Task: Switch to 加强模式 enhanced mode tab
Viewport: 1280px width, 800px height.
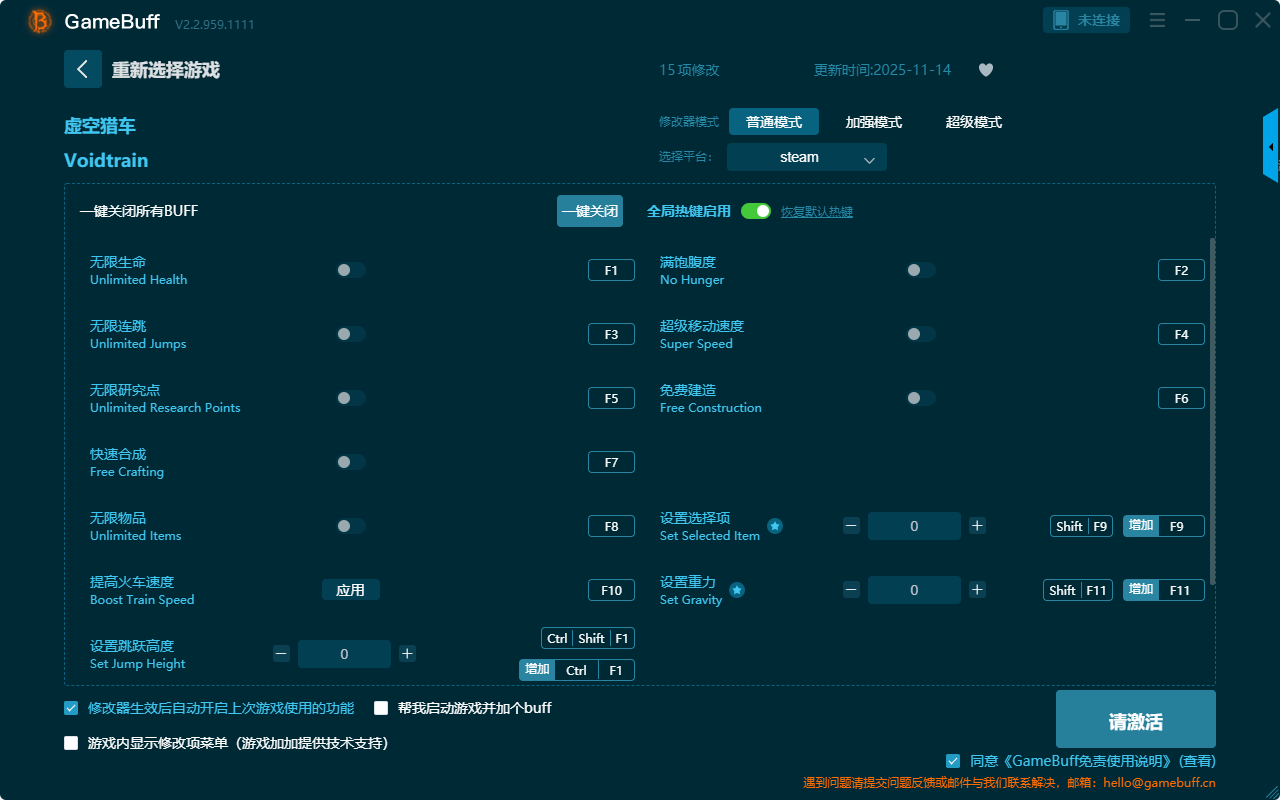Action: coord(873,122)
